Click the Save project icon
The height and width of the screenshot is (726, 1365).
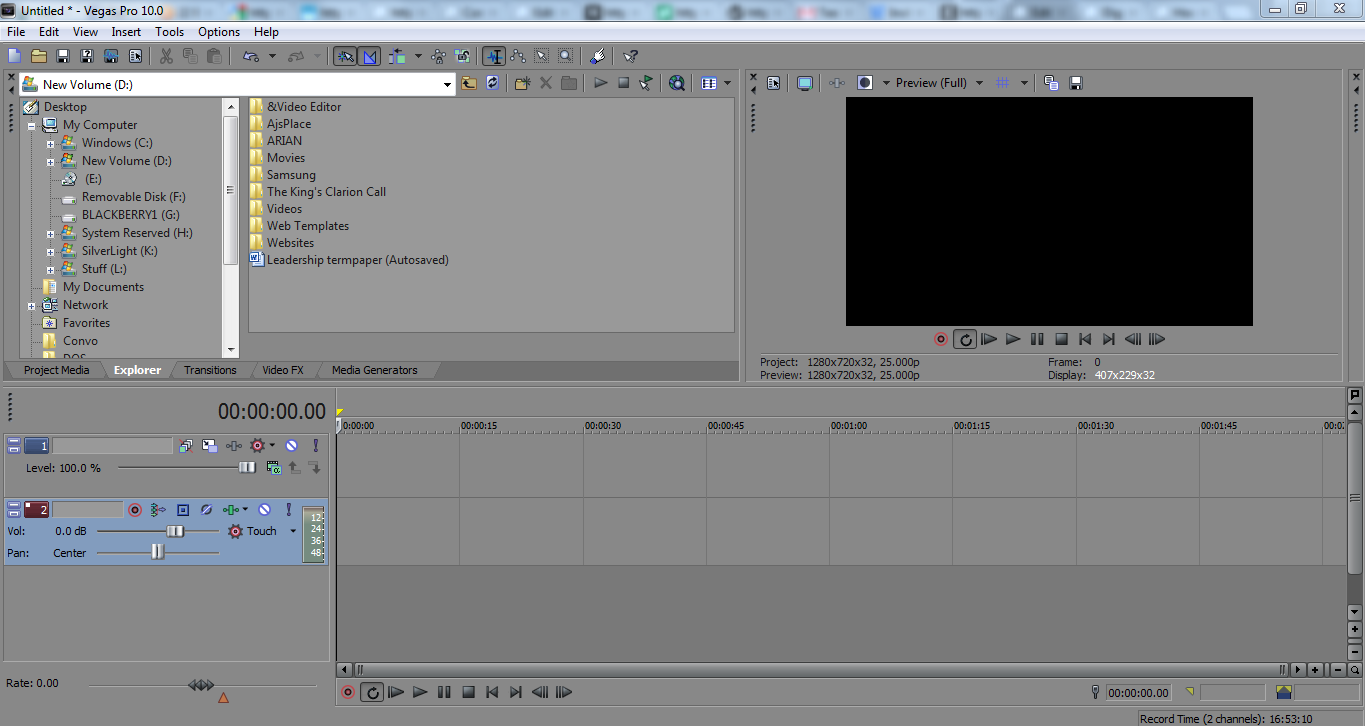pyautogui.click(x=62, y=56)
